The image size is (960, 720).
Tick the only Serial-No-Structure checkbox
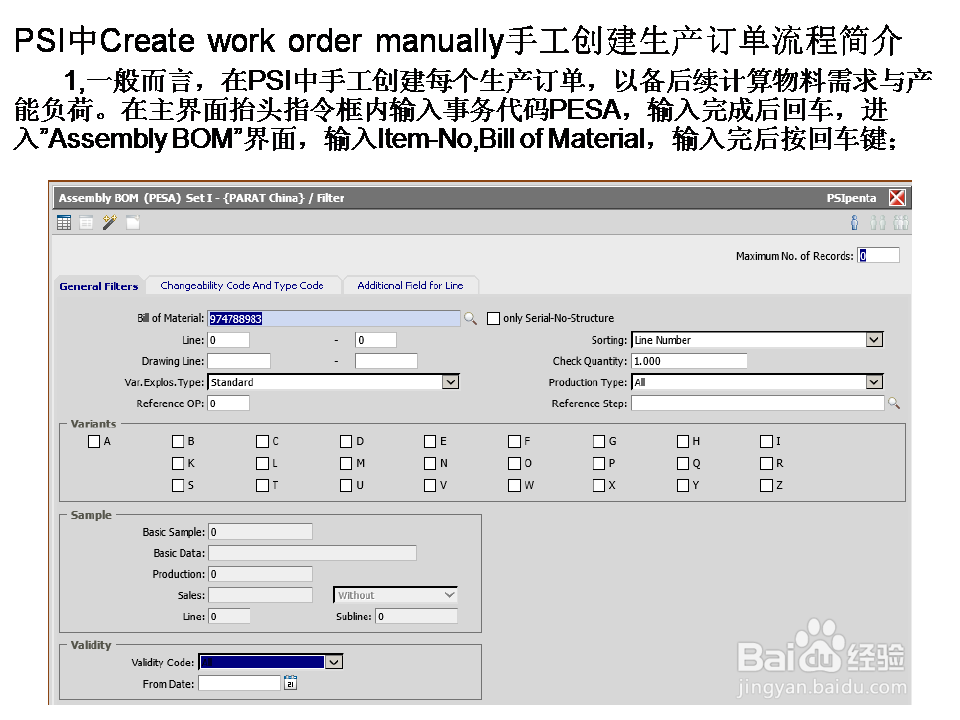[x=493, y=318]
